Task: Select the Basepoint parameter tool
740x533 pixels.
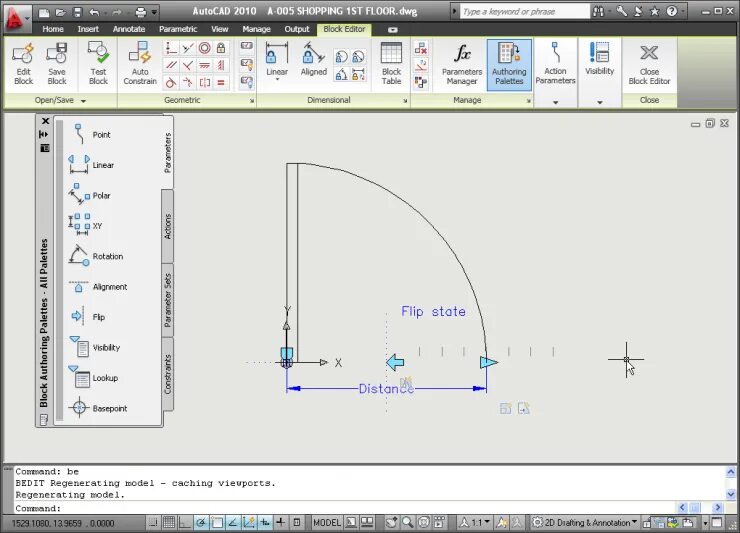Action: 98,408
